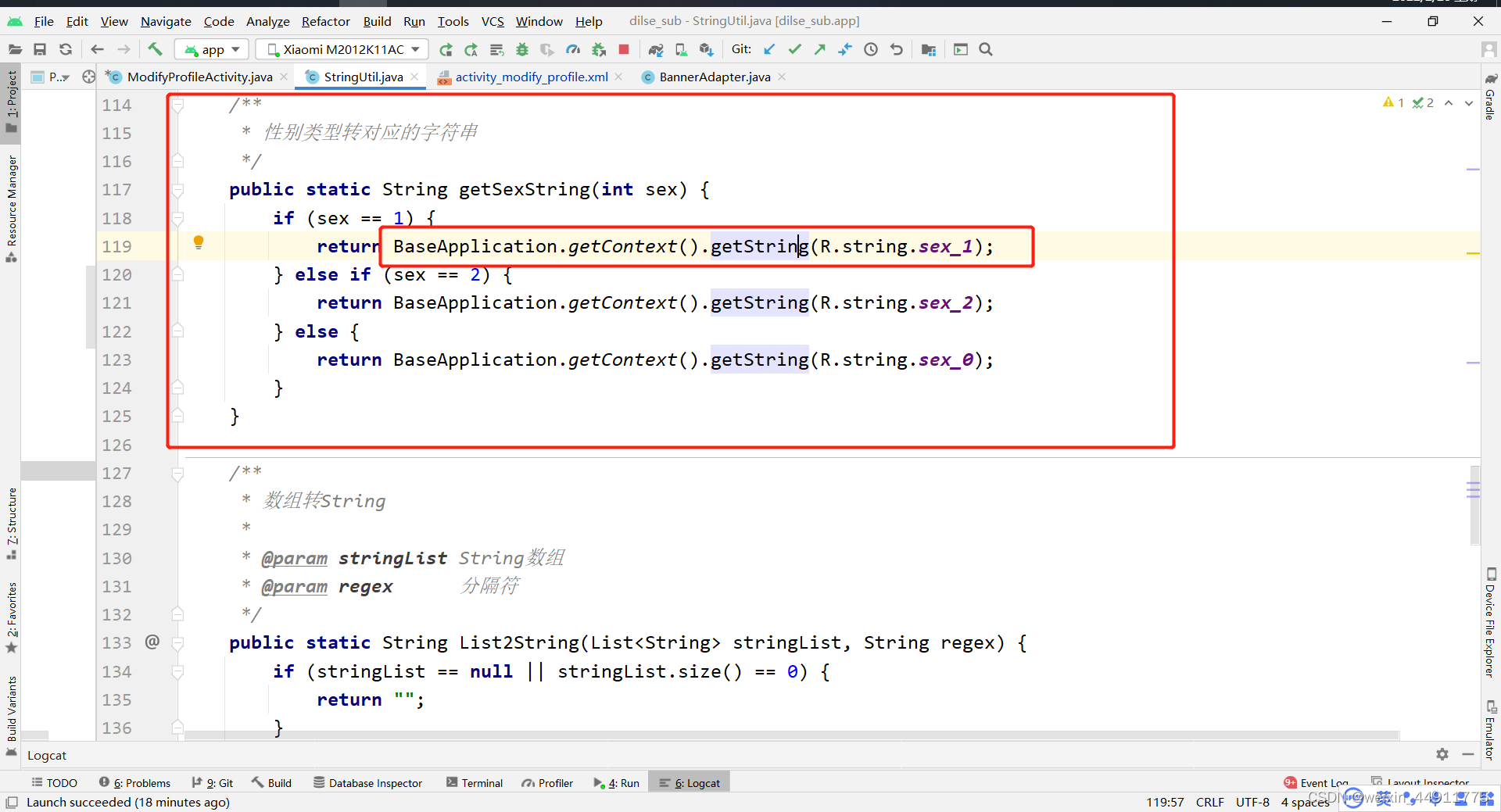The width and height of the screenshot is (1501, 812).
Task: Open the VCS menu
Action: [493, 21]
